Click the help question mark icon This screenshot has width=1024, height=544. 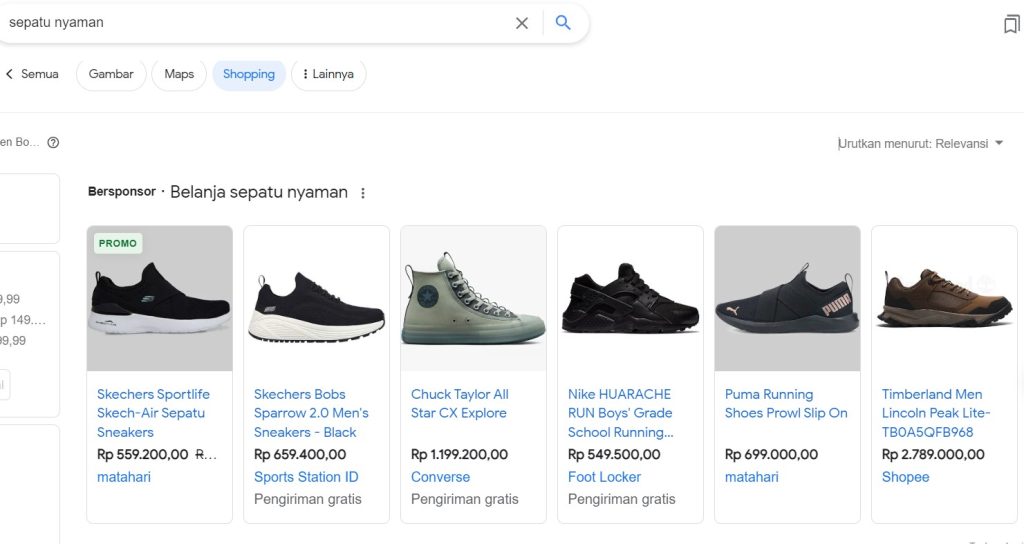click(54, 142)
